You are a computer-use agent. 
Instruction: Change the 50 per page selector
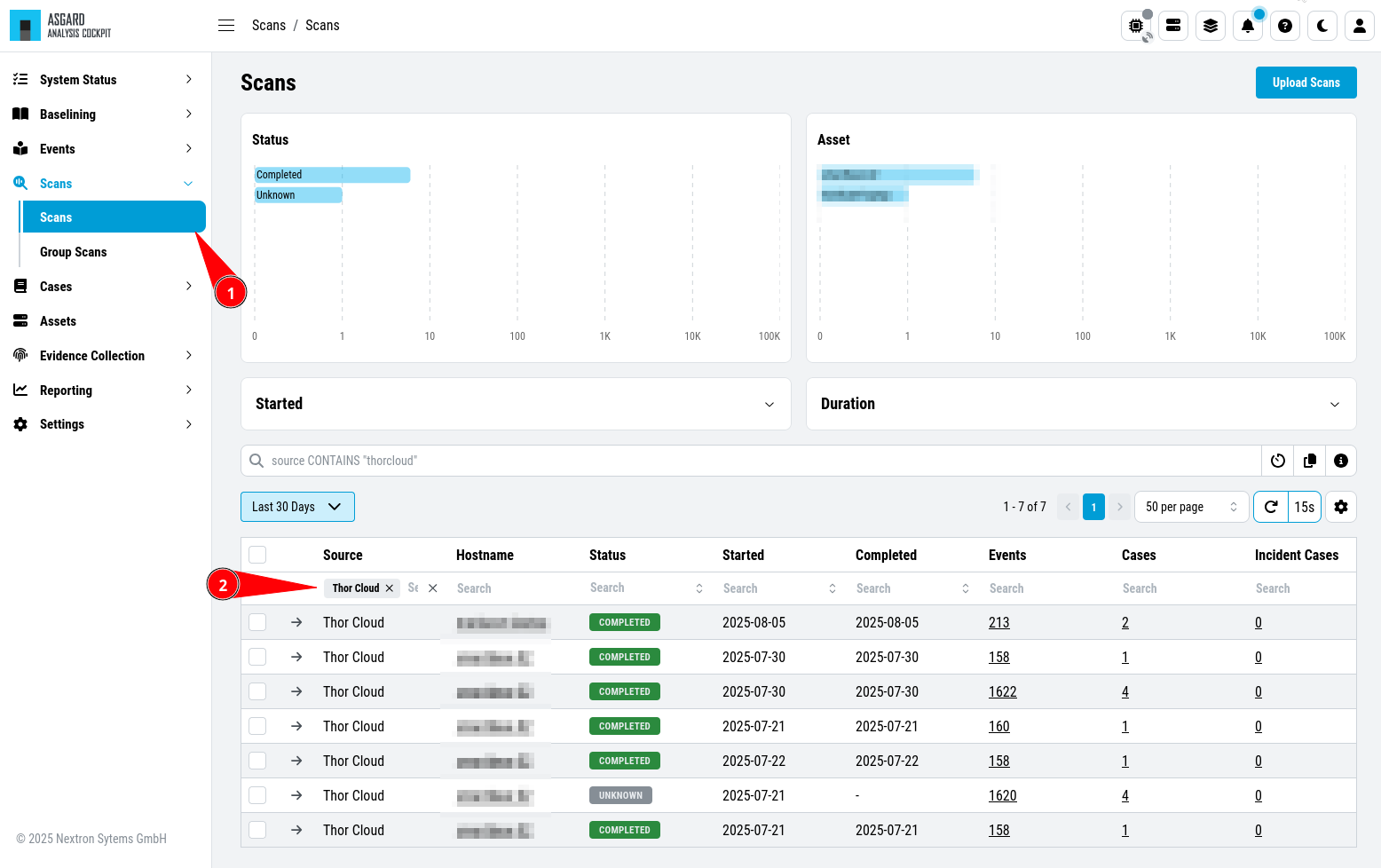click(x=1191, y=507)
